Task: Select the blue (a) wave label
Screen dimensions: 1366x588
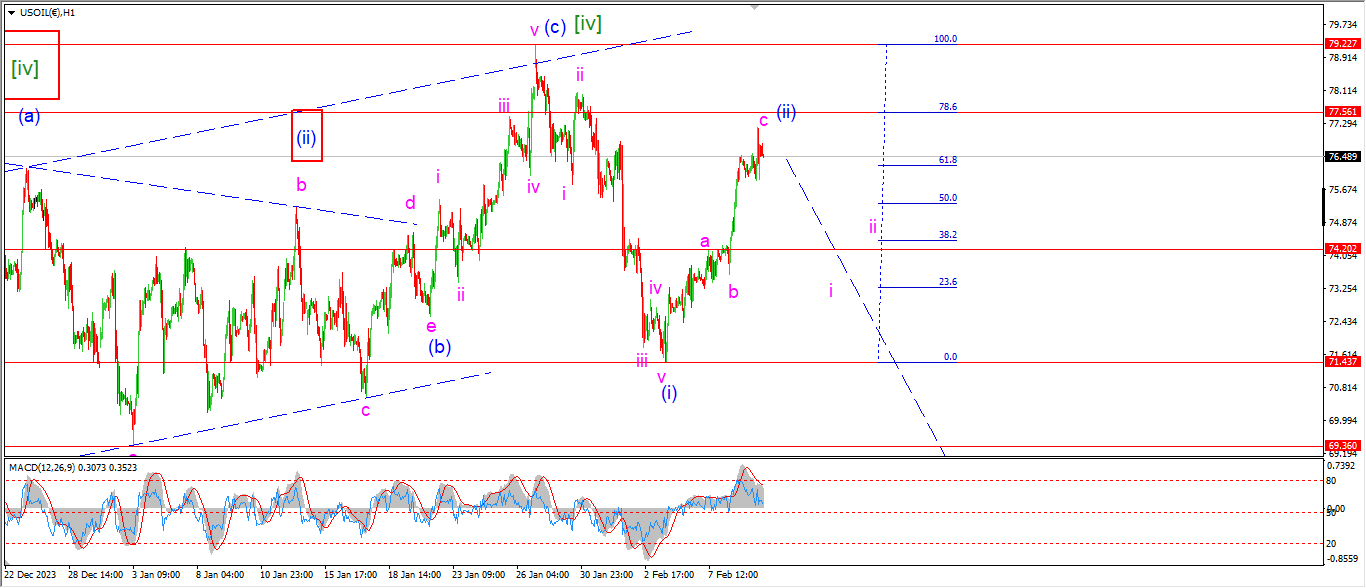Action: [x=29, y=117]
